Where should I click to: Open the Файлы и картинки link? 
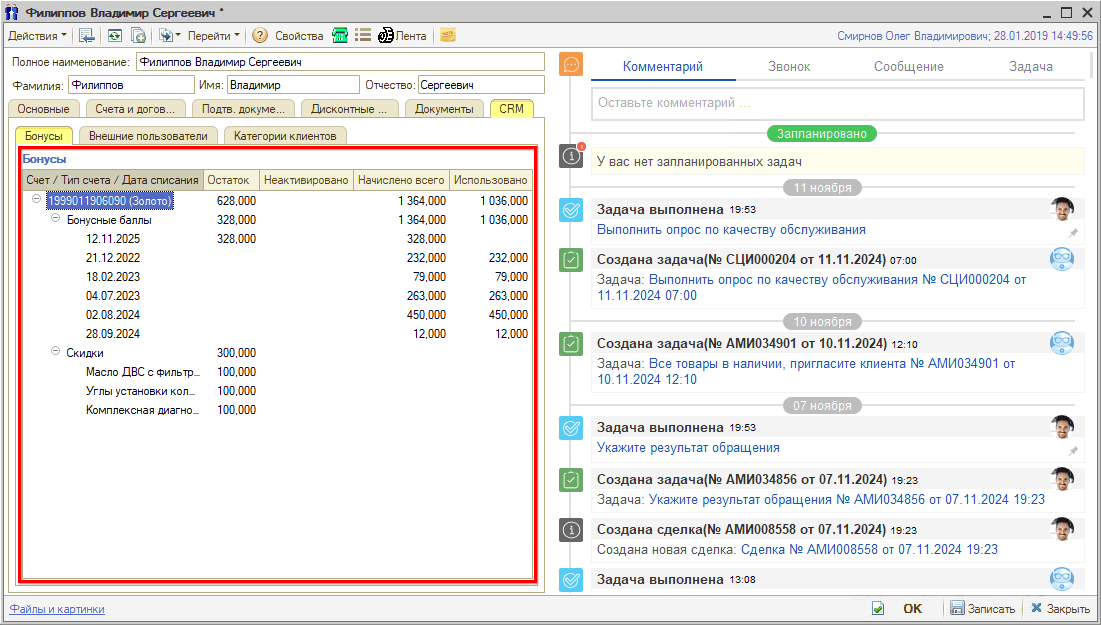[x=57, y=609]
